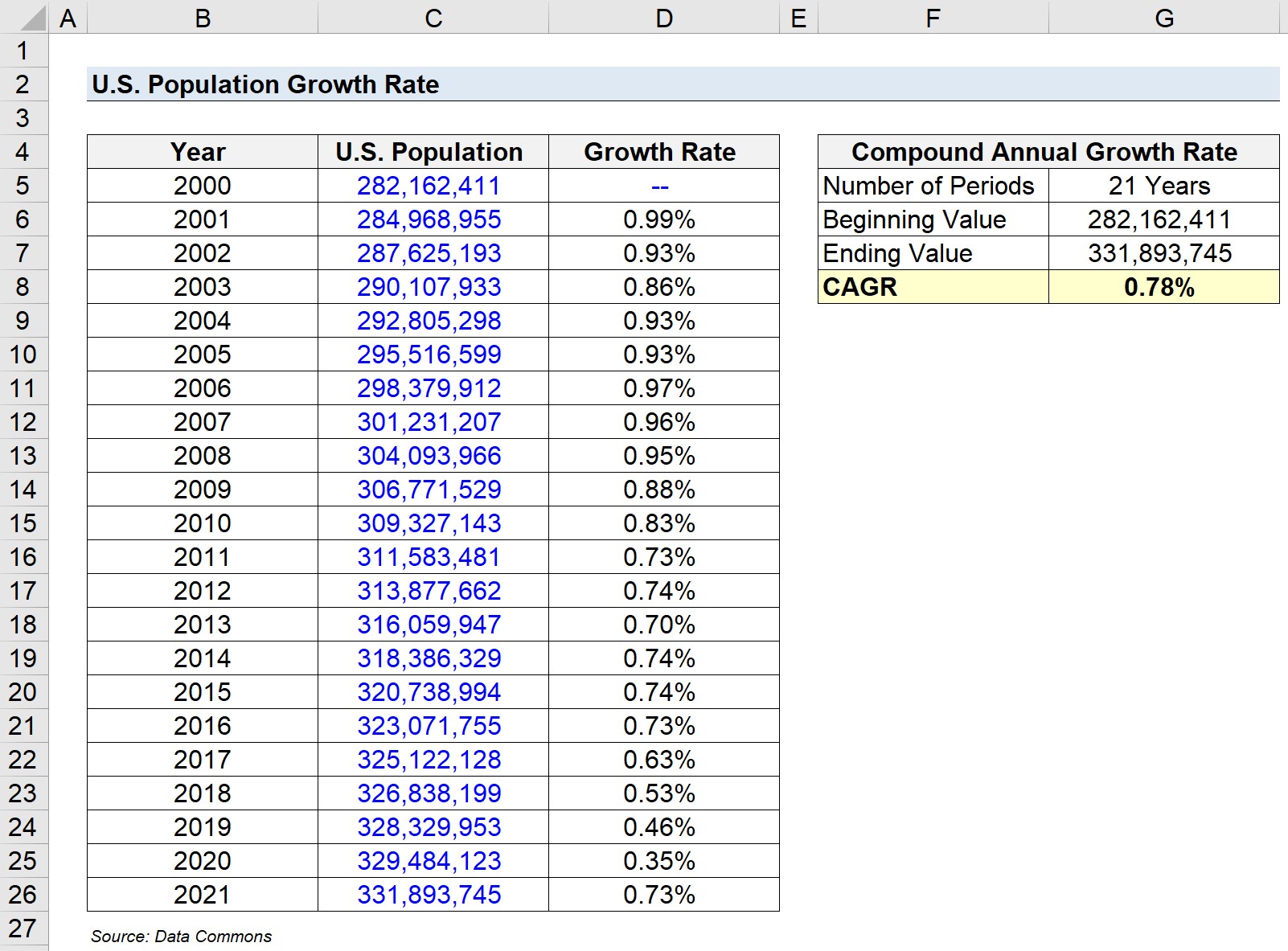Click the select-all corner triangle
Screen dimensions: 1288x951
click(x=24, y=17)
